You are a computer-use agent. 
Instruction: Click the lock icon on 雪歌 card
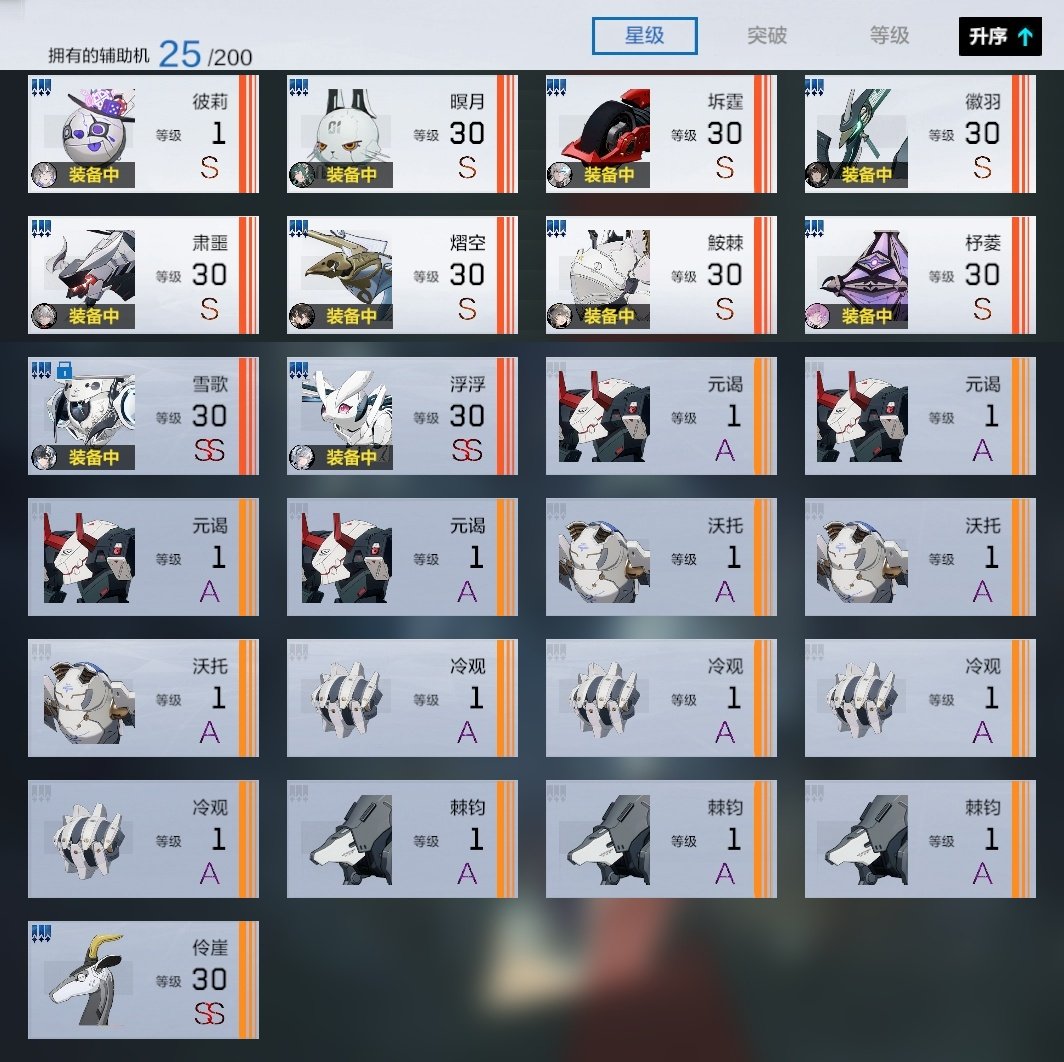(64, 370)
